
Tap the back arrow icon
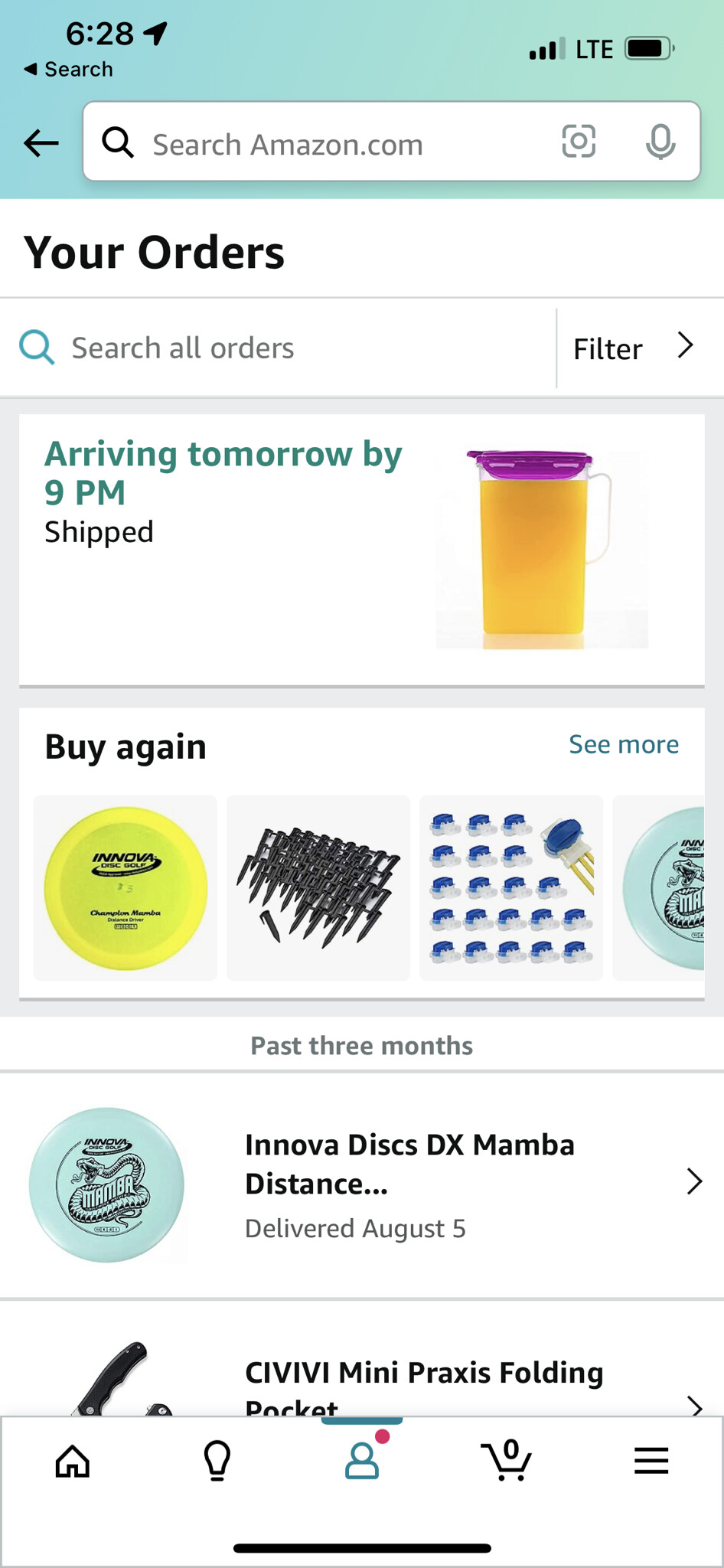(41, 142)
